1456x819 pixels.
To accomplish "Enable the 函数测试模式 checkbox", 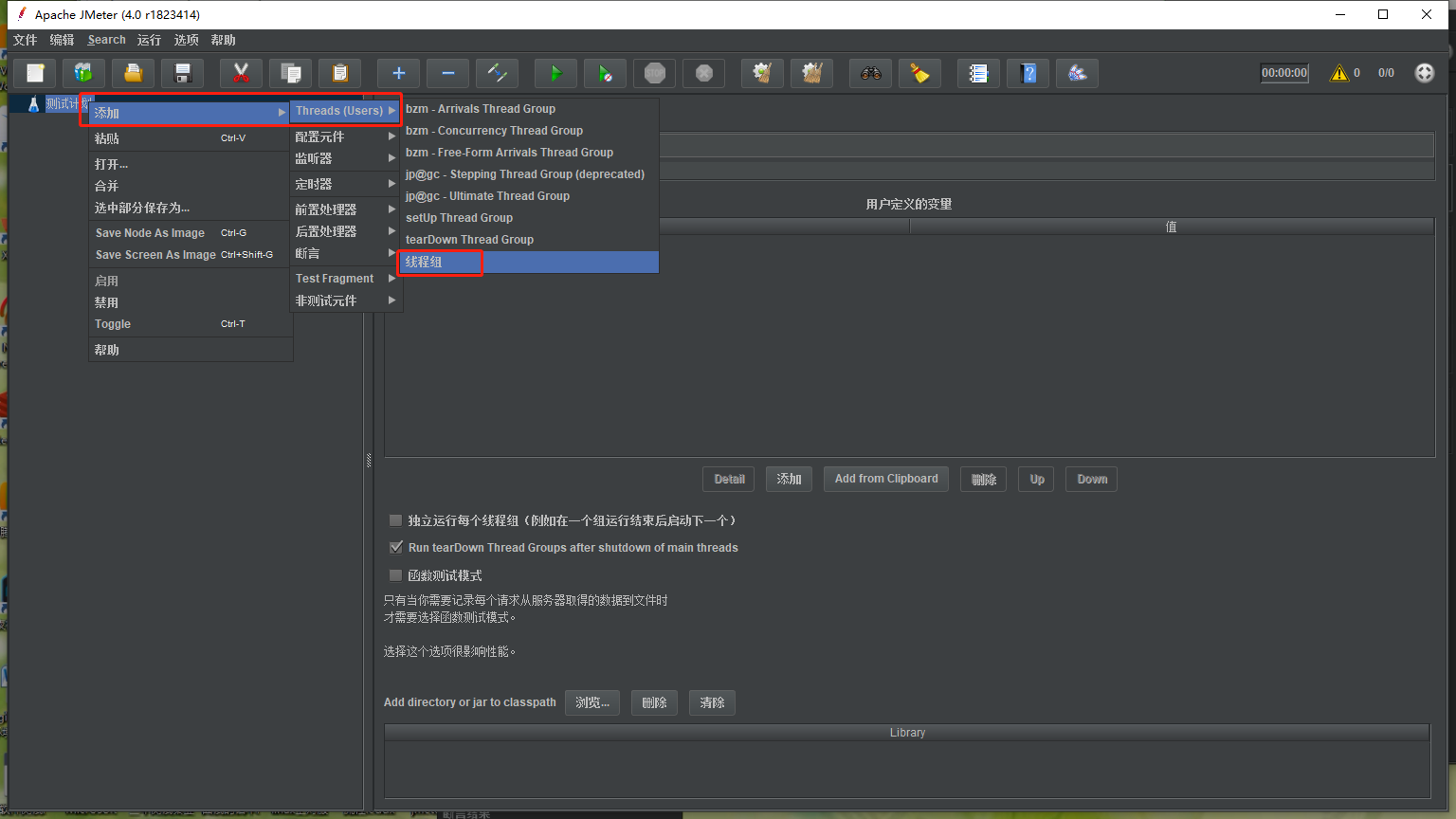I will (396, 575).
